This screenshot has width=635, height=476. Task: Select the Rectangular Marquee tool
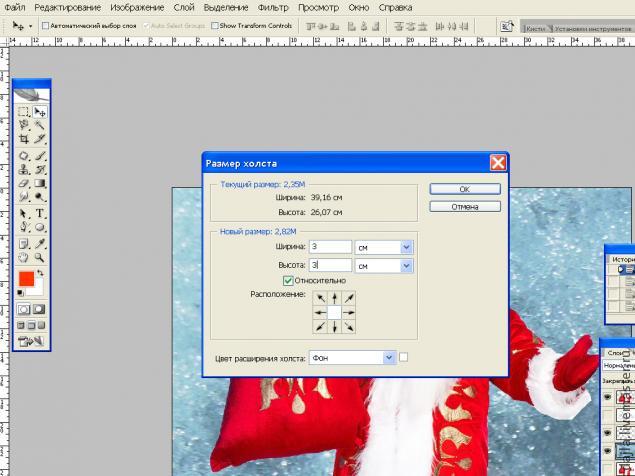[x=24, y=112]
